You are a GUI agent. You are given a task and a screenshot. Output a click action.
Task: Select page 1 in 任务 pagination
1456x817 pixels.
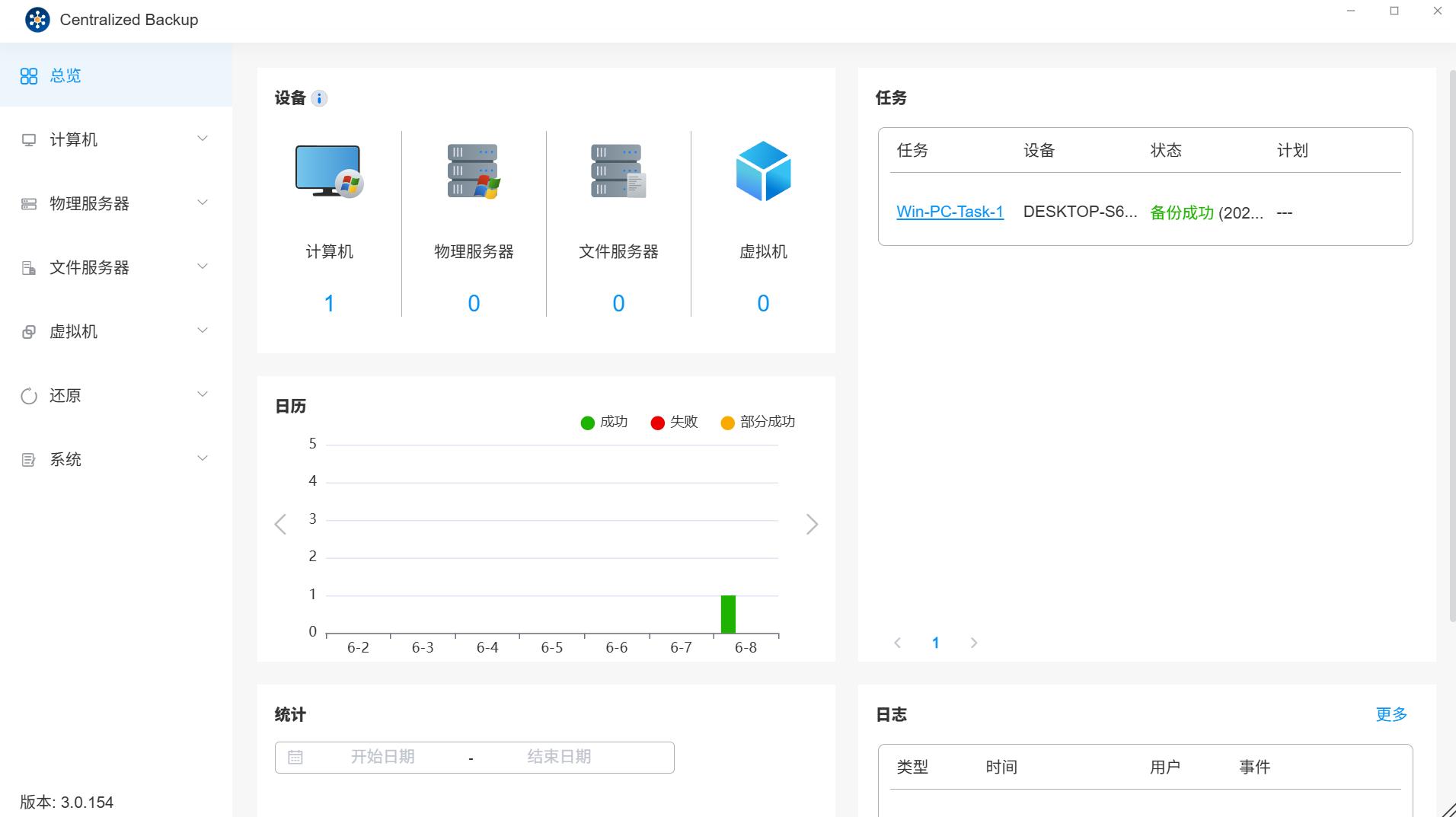coord(935,643)
